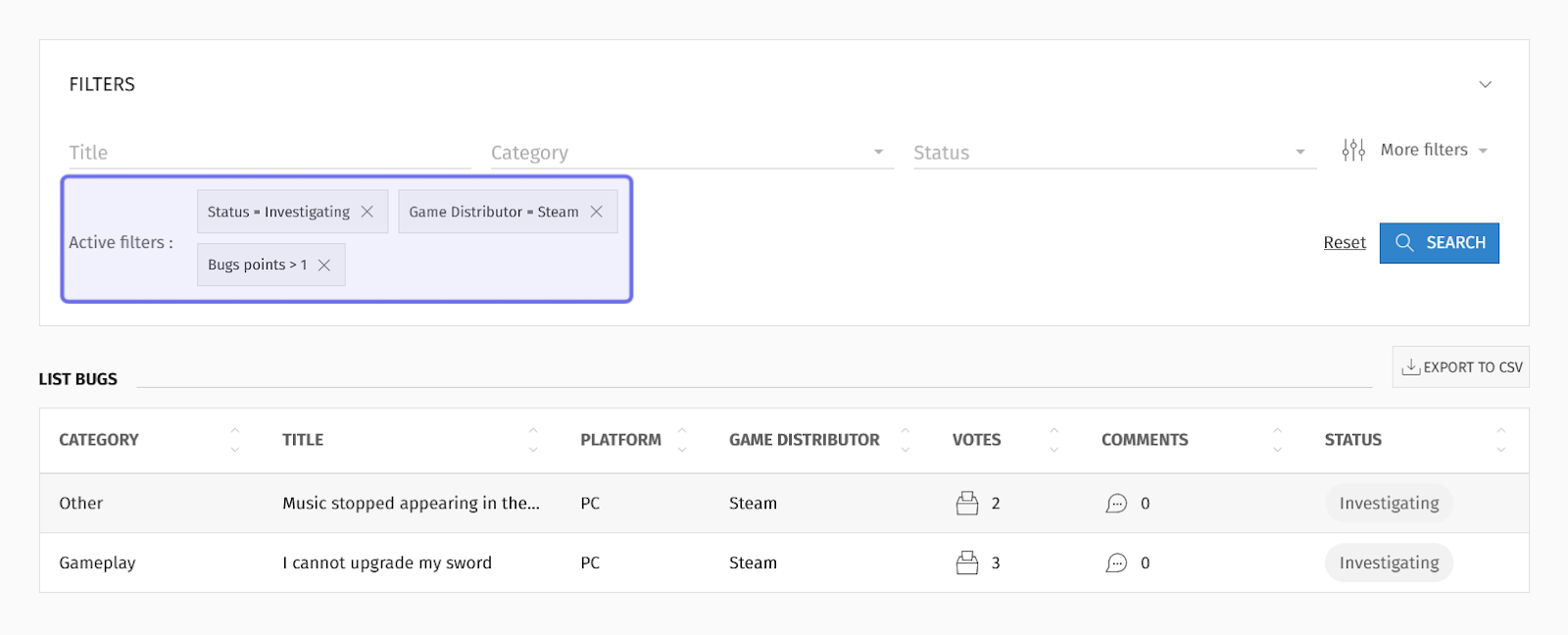
Task: Export the bug list to CSV
Action: click(1461, 366)
